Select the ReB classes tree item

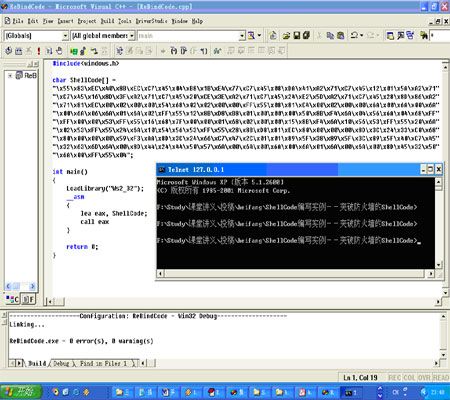(x=26, y=75)
